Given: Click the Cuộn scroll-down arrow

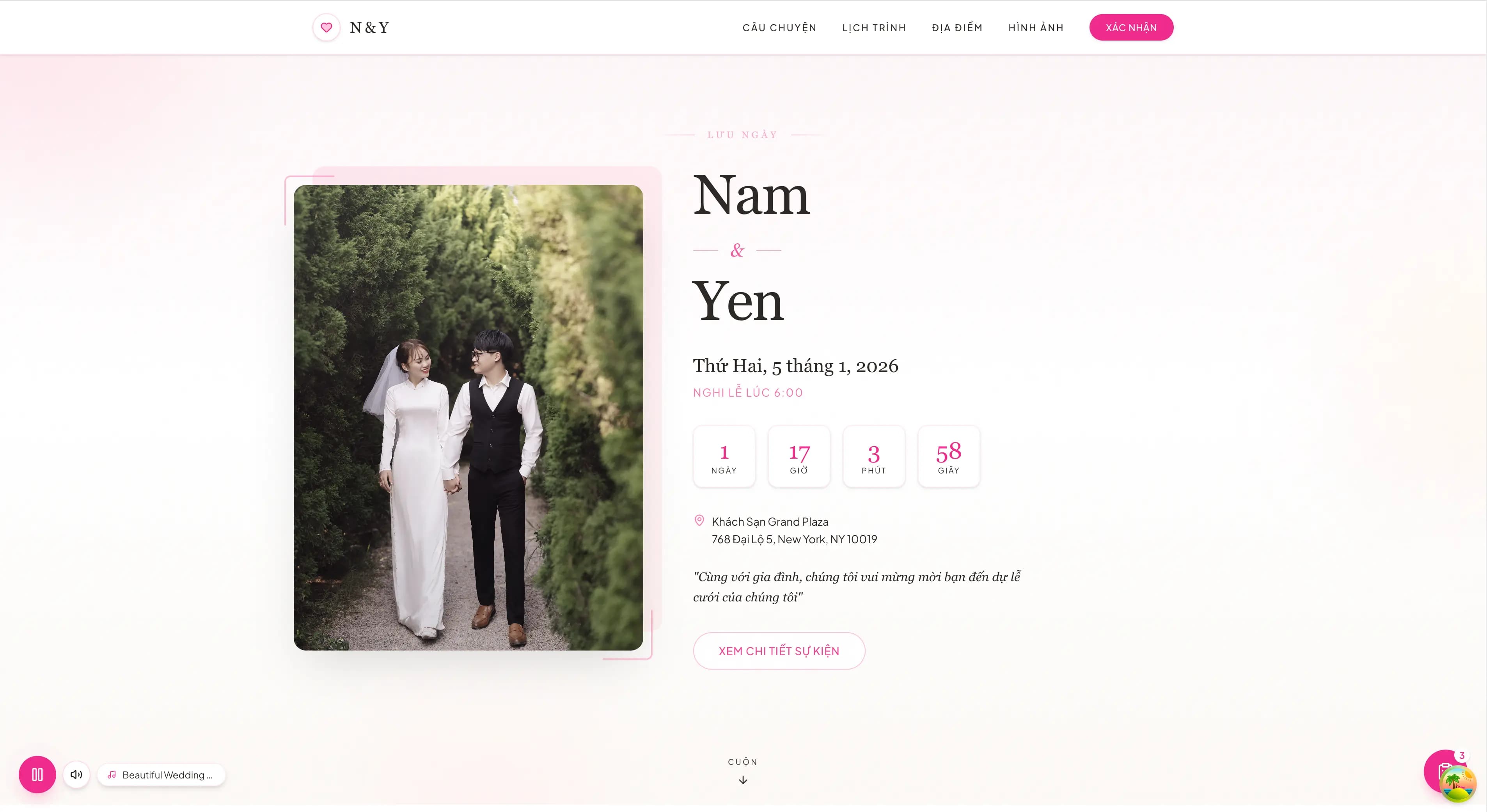Looking at the screenshot, I should point(743,780).
